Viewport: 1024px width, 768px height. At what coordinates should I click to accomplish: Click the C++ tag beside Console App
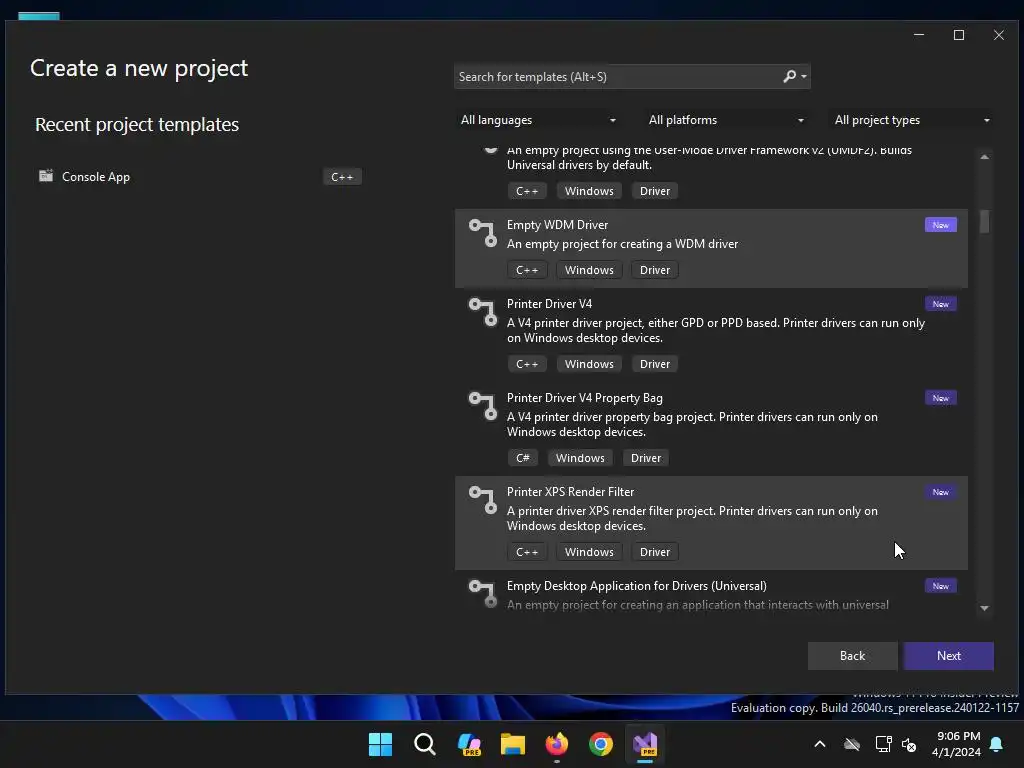click(342, 177)
